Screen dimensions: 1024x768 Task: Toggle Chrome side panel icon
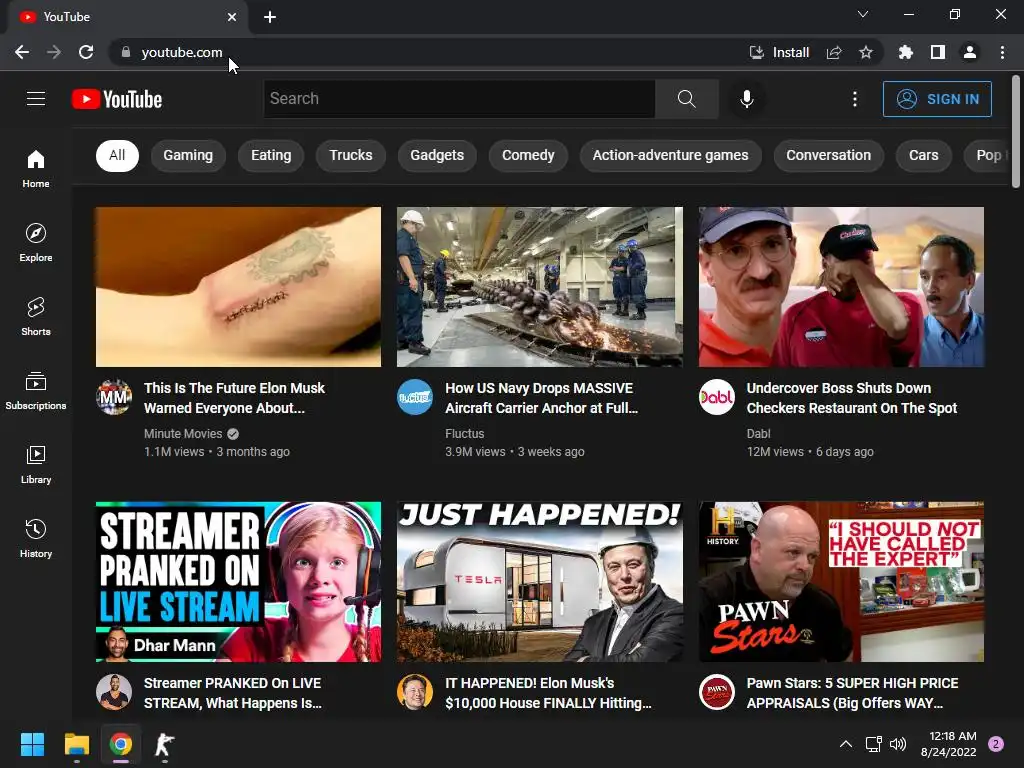pyautogui.click(x=938, y=52)
